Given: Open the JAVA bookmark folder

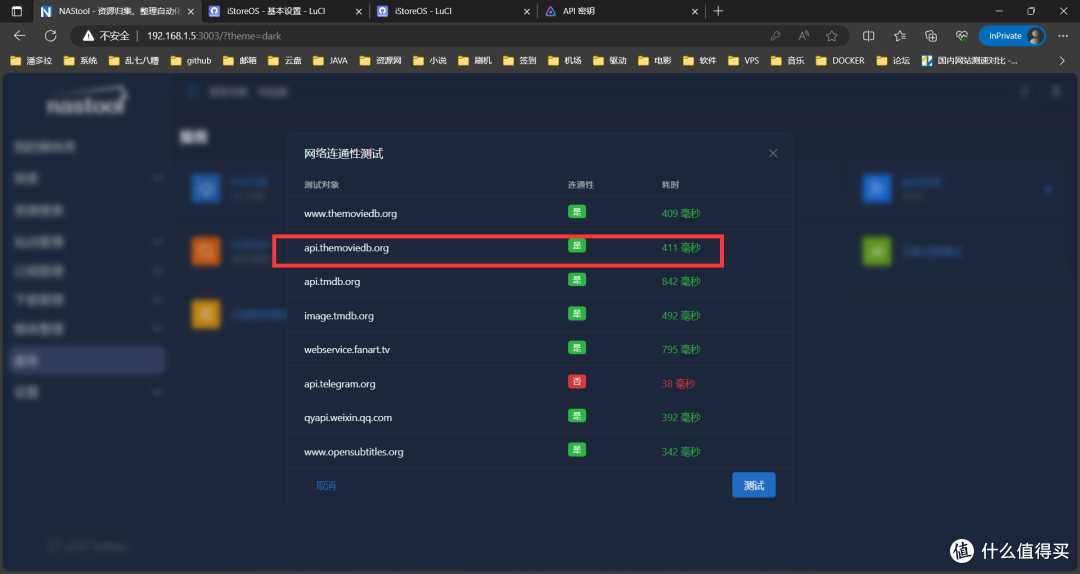Looking at the screenshot, I should point(330,61).
